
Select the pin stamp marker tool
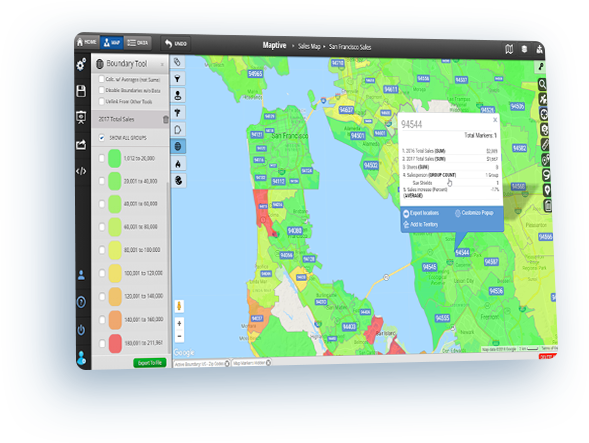[x=178, y=95]
